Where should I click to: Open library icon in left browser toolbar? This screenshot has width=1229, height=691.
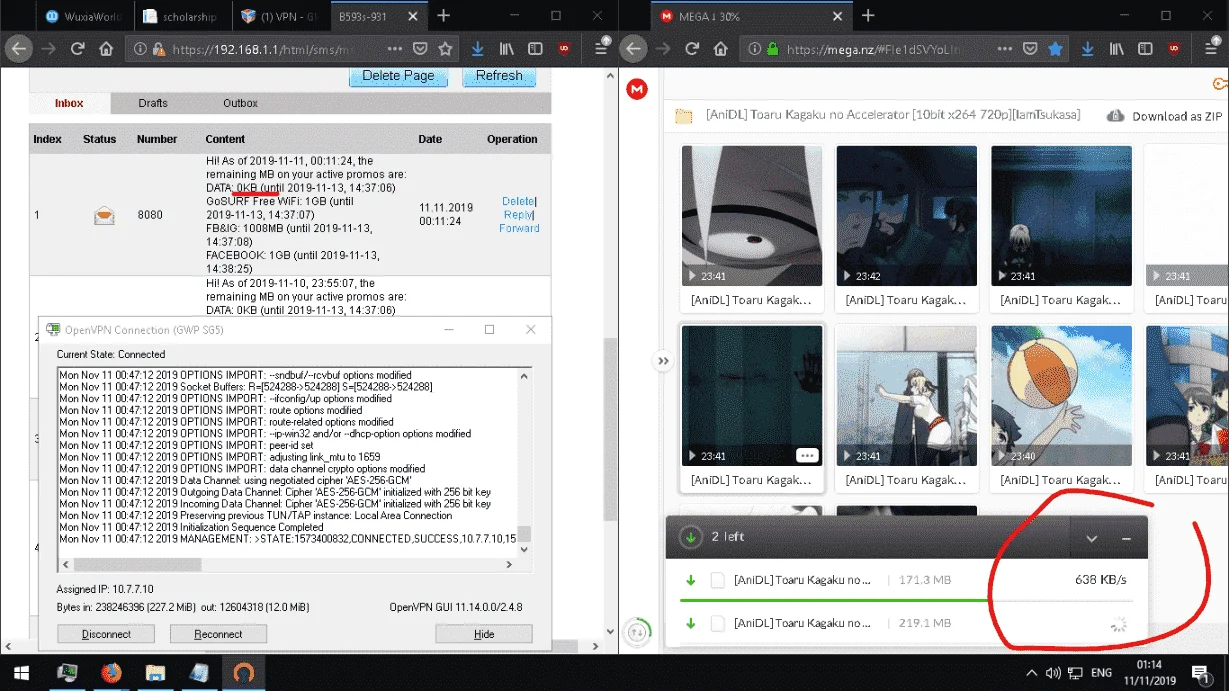(x=507, y=49)
